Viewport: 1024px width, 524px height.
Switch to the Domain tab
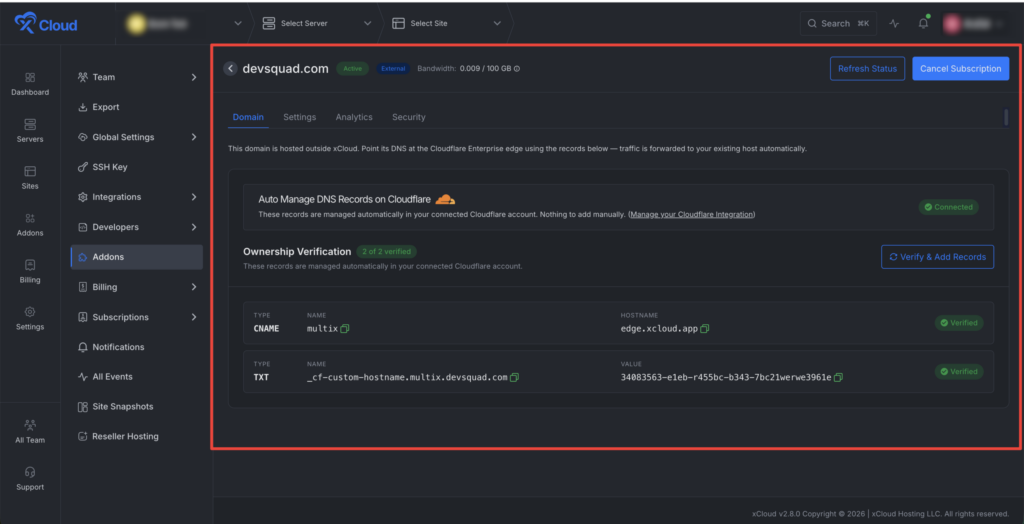point(248,117)
